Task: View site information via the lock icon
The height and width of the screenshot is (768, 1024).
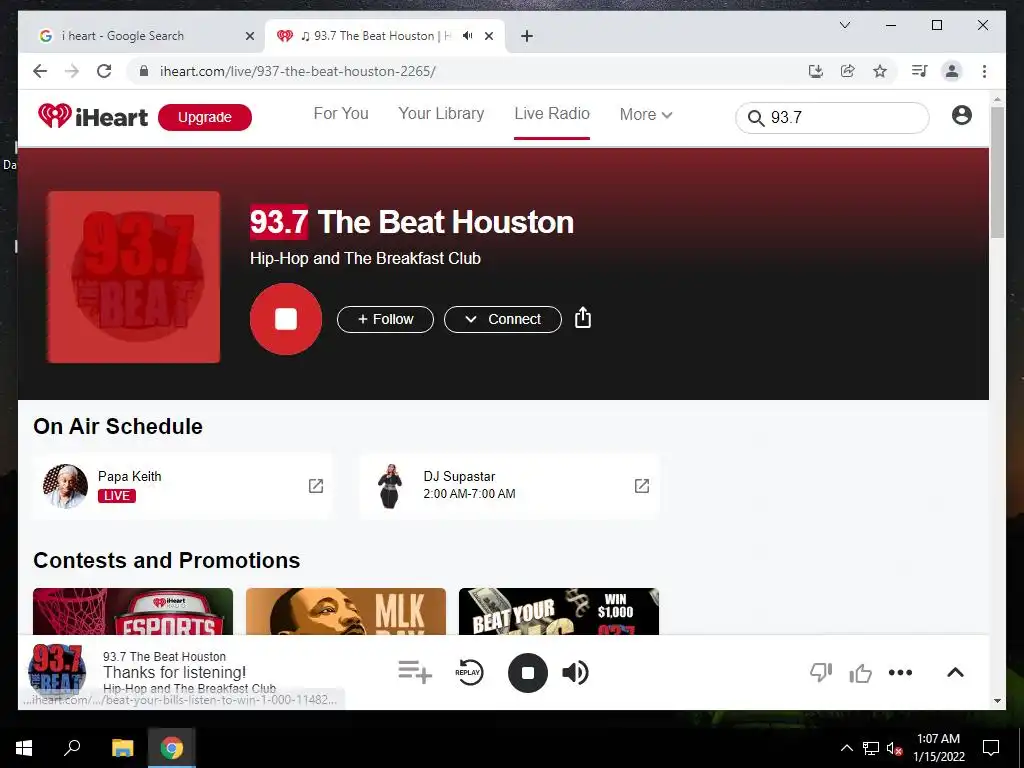Action: pos(144,71)
